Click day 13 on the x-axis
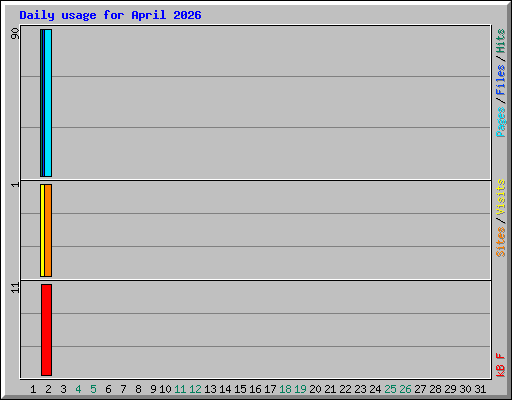 coord(210,389)
